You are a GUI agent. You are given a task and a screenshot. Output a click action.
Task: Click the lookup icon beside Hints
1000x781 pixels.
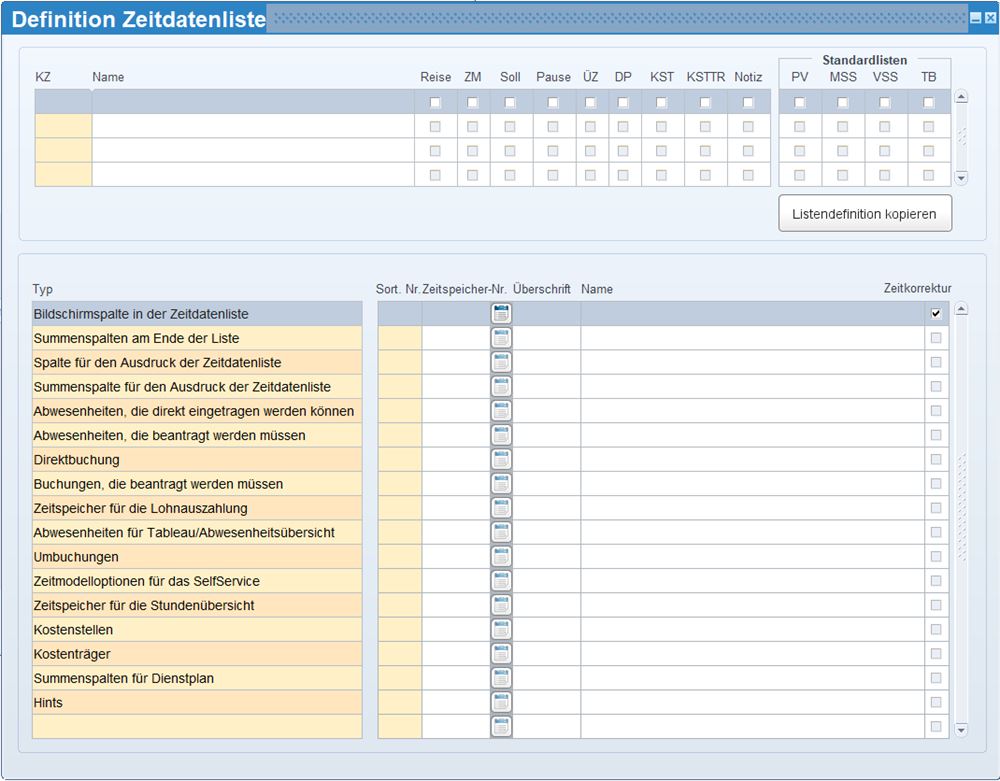[501, 702]
